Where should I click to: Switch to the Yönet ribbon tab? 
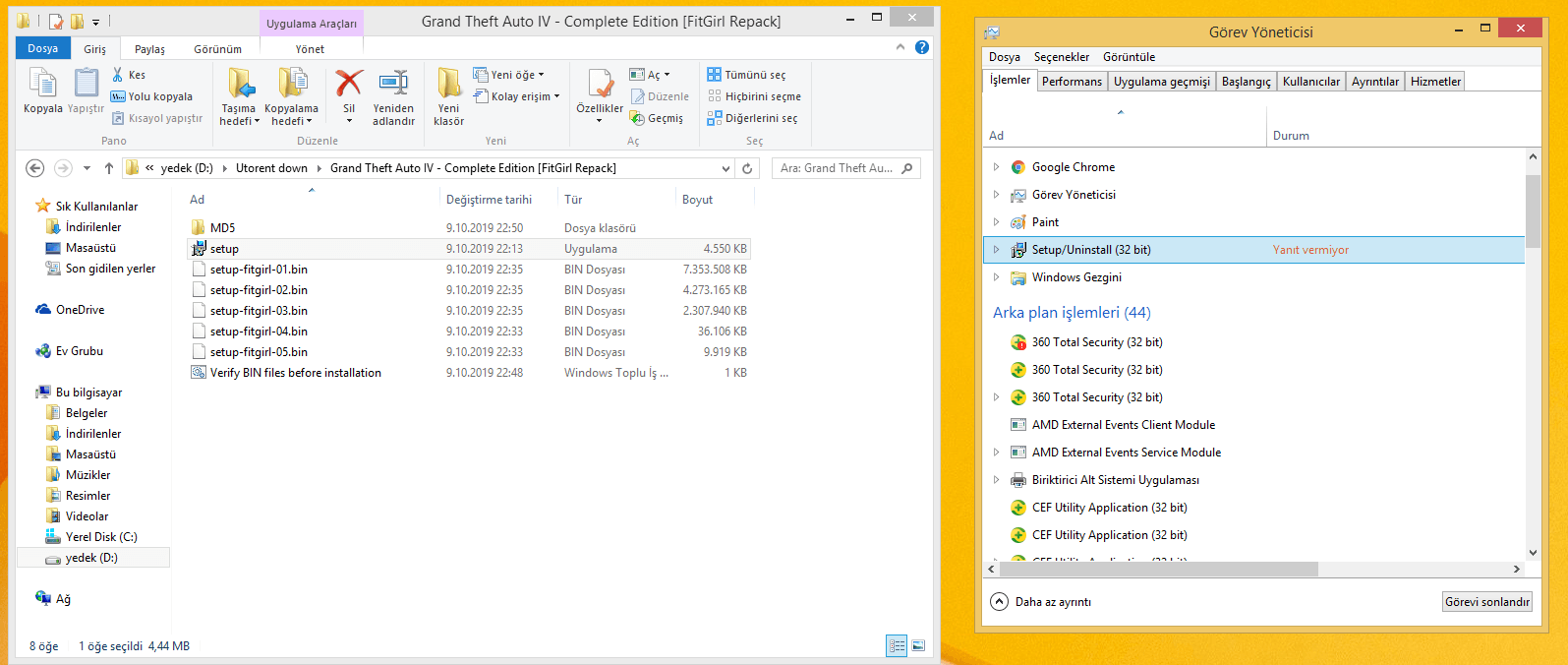[x=310, y=49]
